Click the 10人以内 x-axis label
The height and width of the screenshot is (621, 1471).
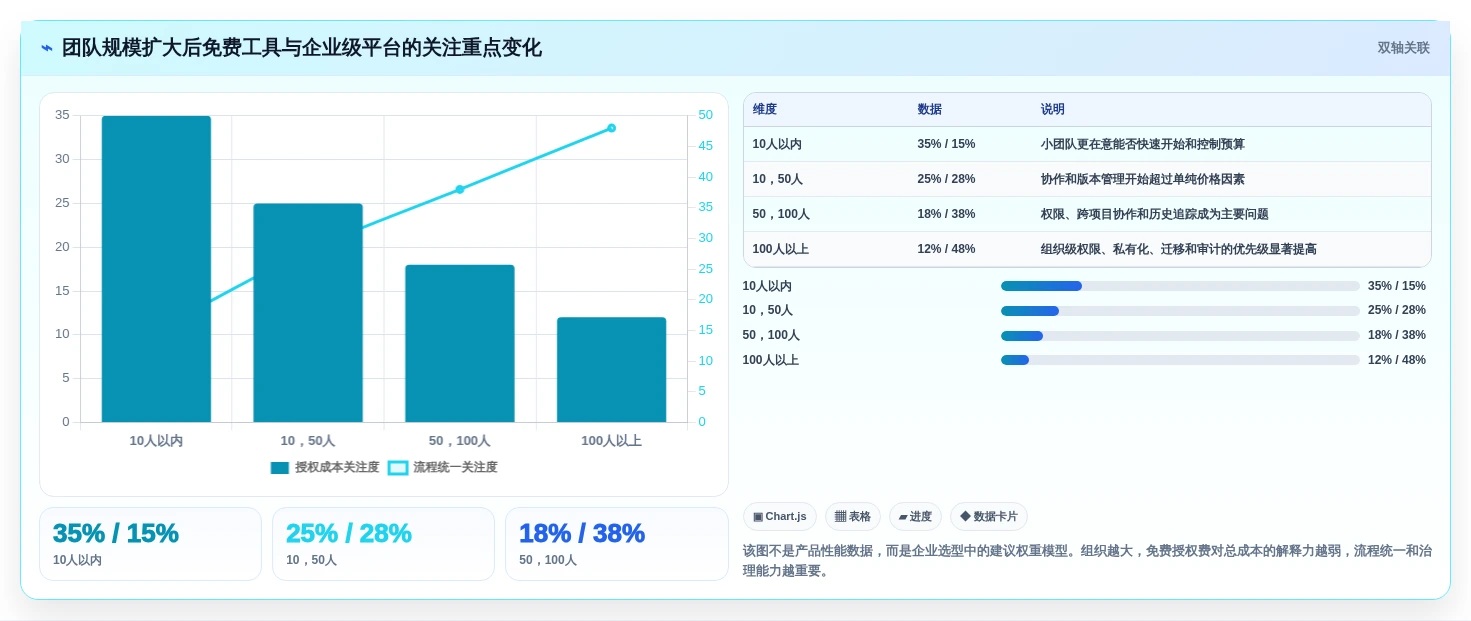pyautogui.click(x=156, y=440)
